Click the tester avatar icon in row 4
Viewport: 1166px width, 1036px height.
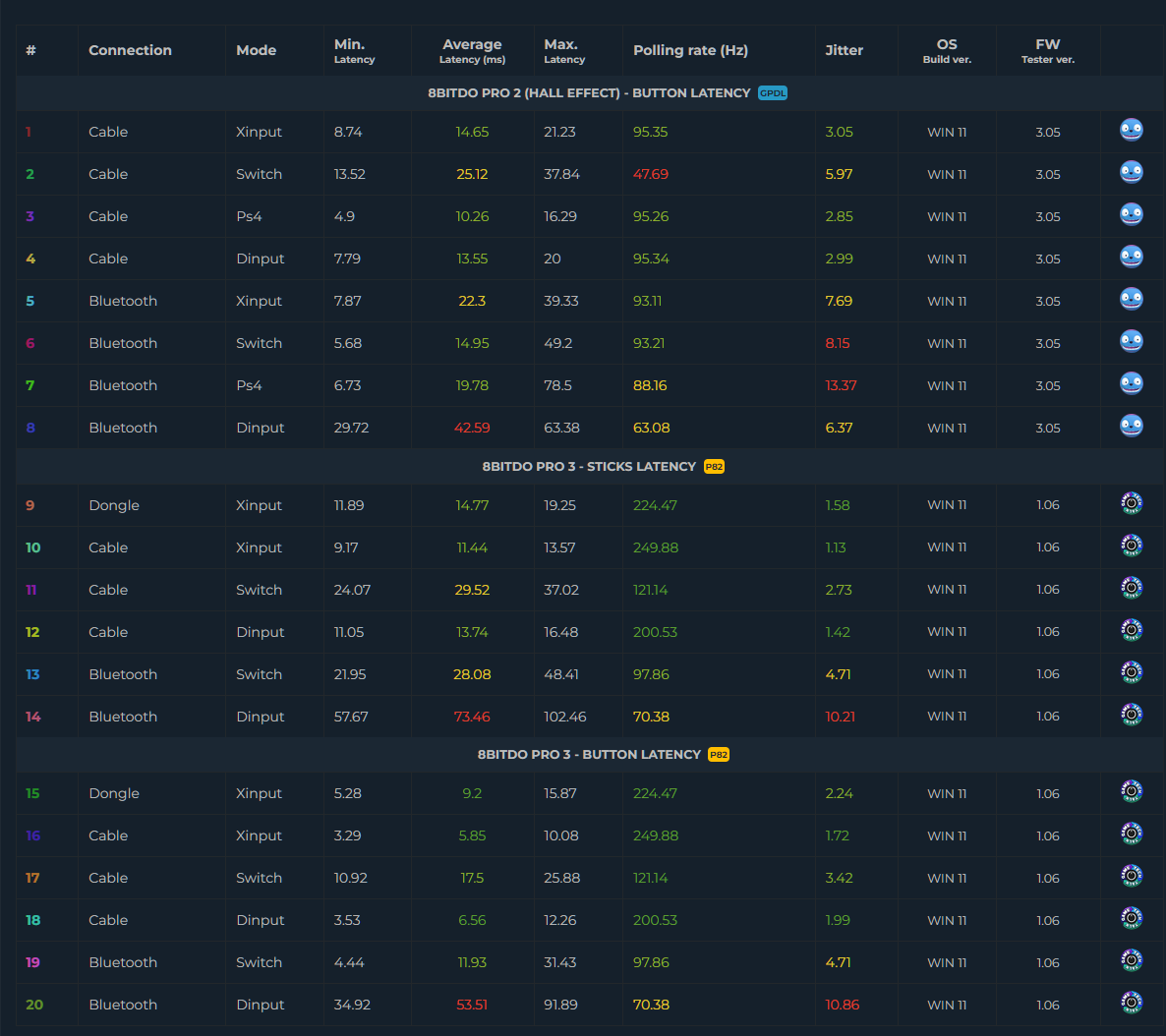pos(1131,258)
